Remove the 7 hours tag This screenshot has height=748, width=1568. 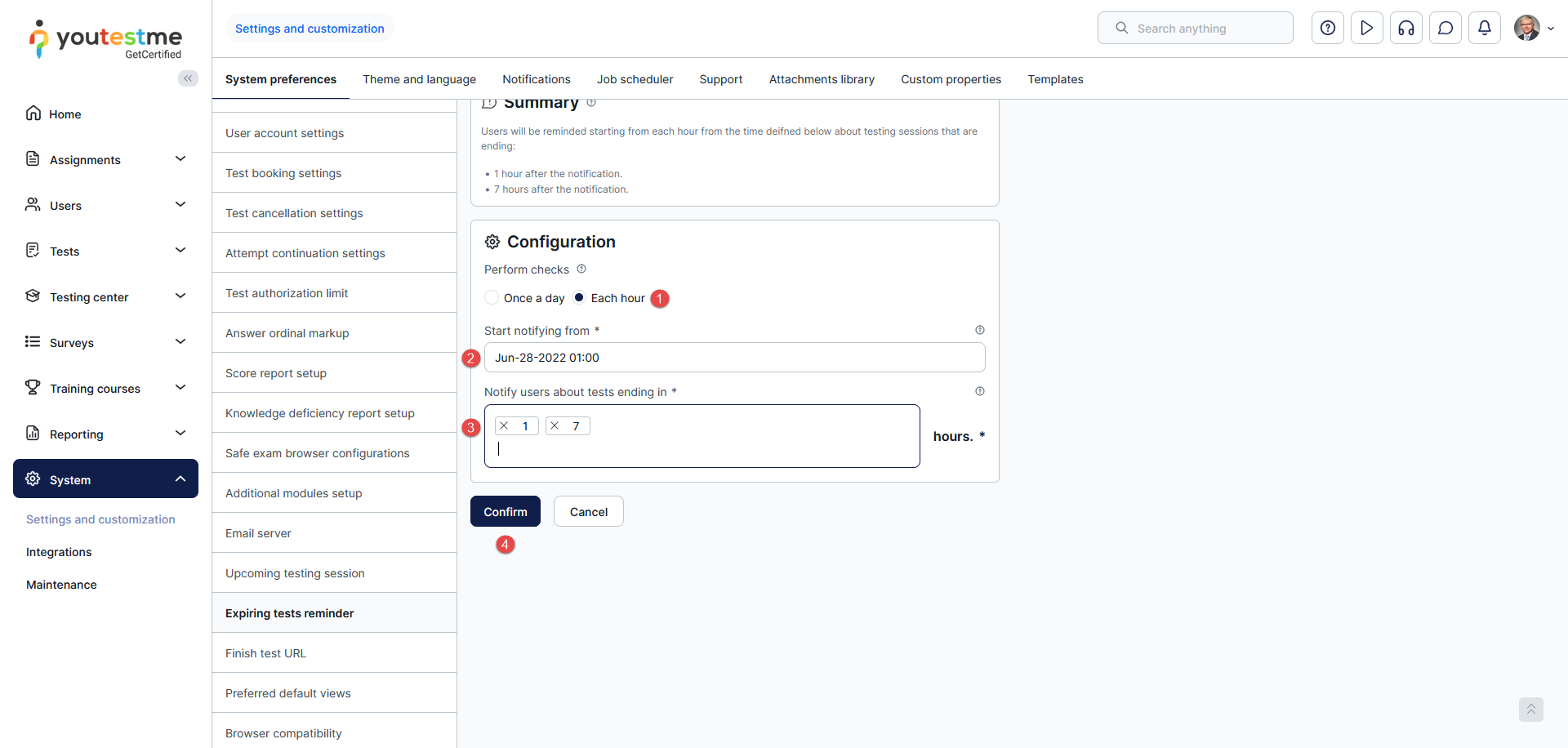555,426
